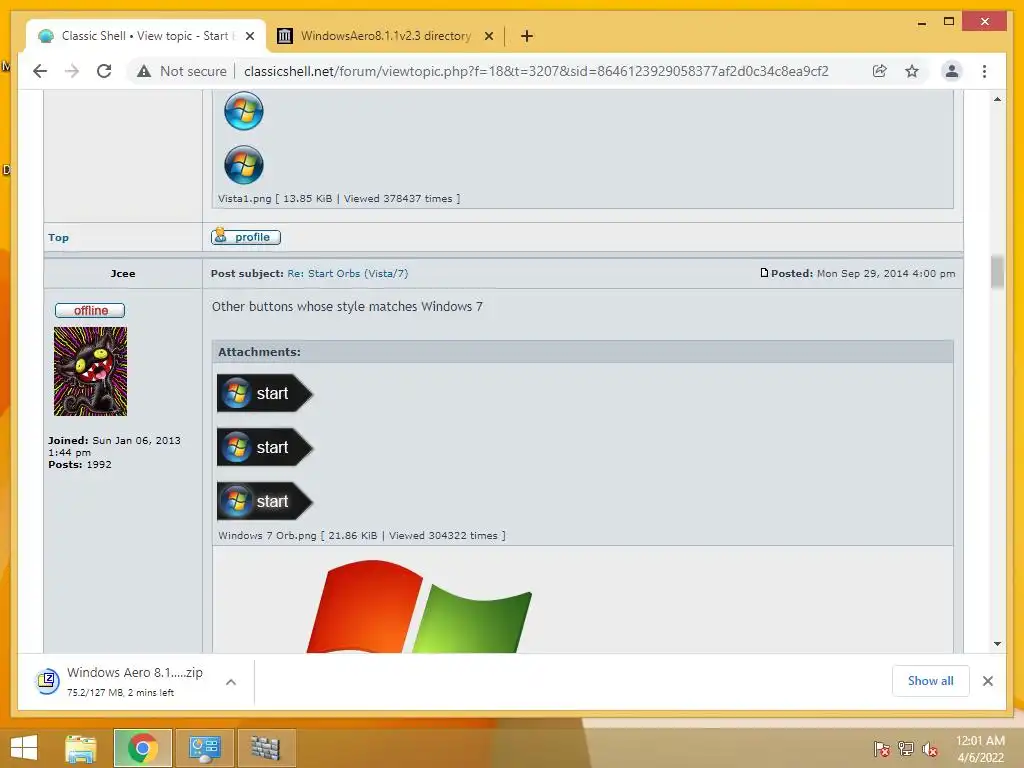Click the muted volume tray icon

[930, 749]
